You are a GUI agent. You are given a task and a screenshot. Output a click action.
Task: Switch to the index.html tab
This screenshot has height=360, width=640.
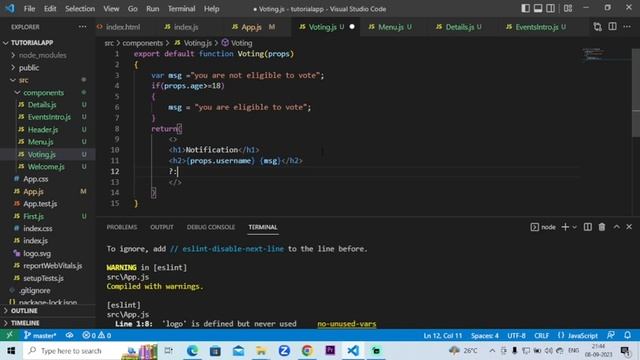point(122,27)
